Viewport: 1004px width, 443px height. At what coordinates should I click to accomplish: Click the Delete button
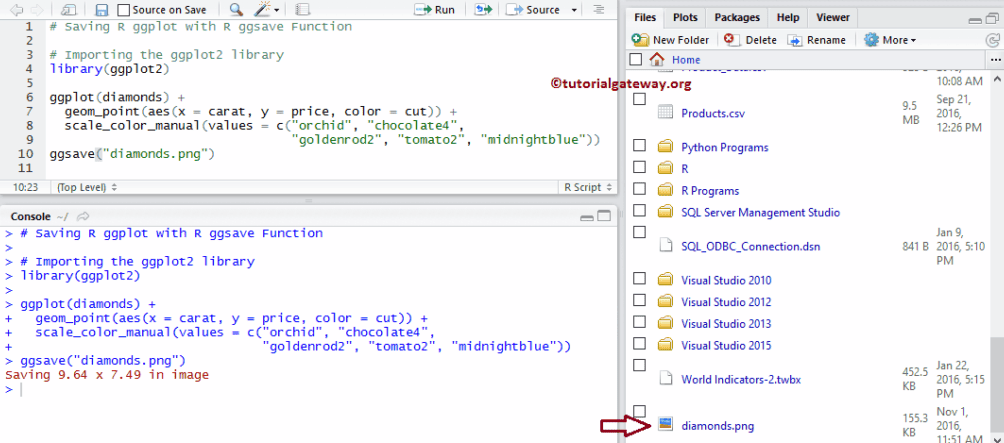click(x=750, y=40)
